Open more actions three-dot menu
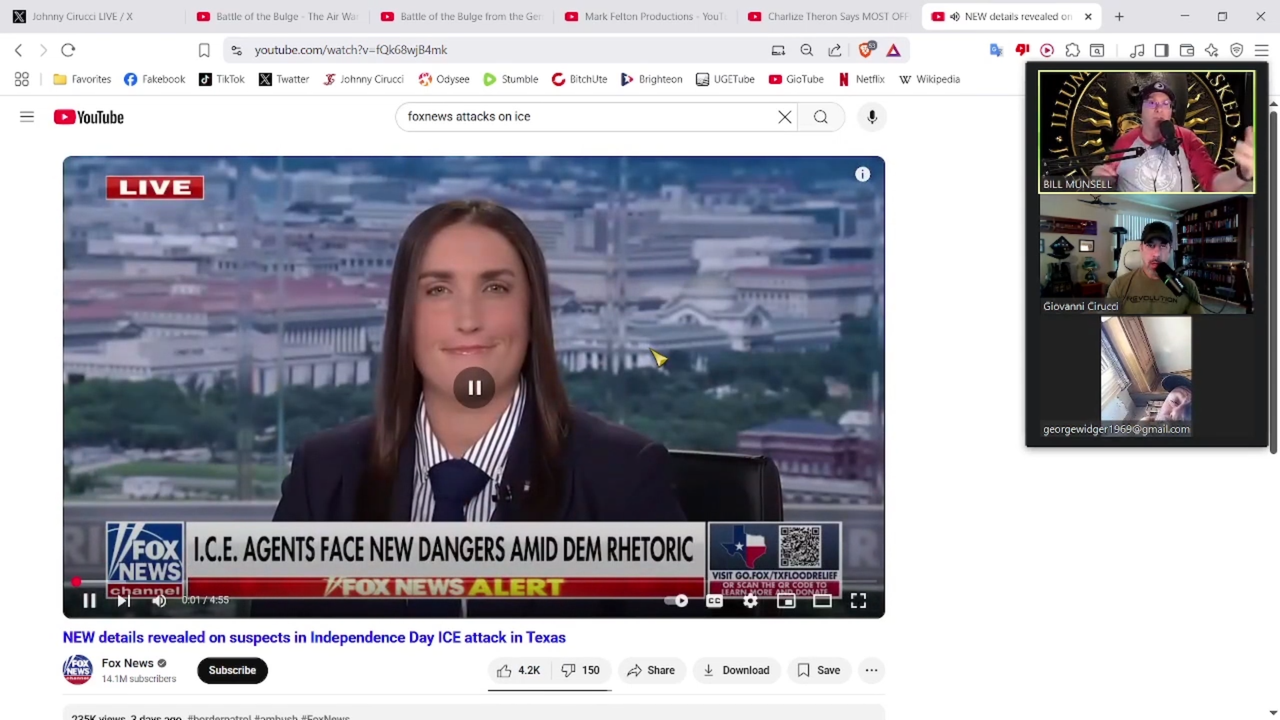The width and height of the screenshot is (1280, 720). 871,670
